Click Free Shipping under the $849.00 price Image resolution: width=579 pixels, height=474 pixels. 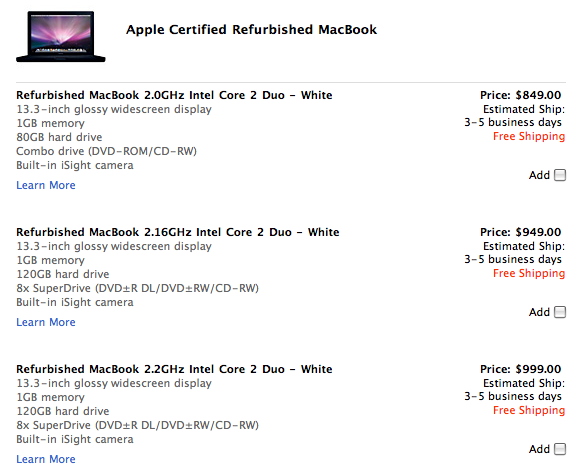pos(529,137)
